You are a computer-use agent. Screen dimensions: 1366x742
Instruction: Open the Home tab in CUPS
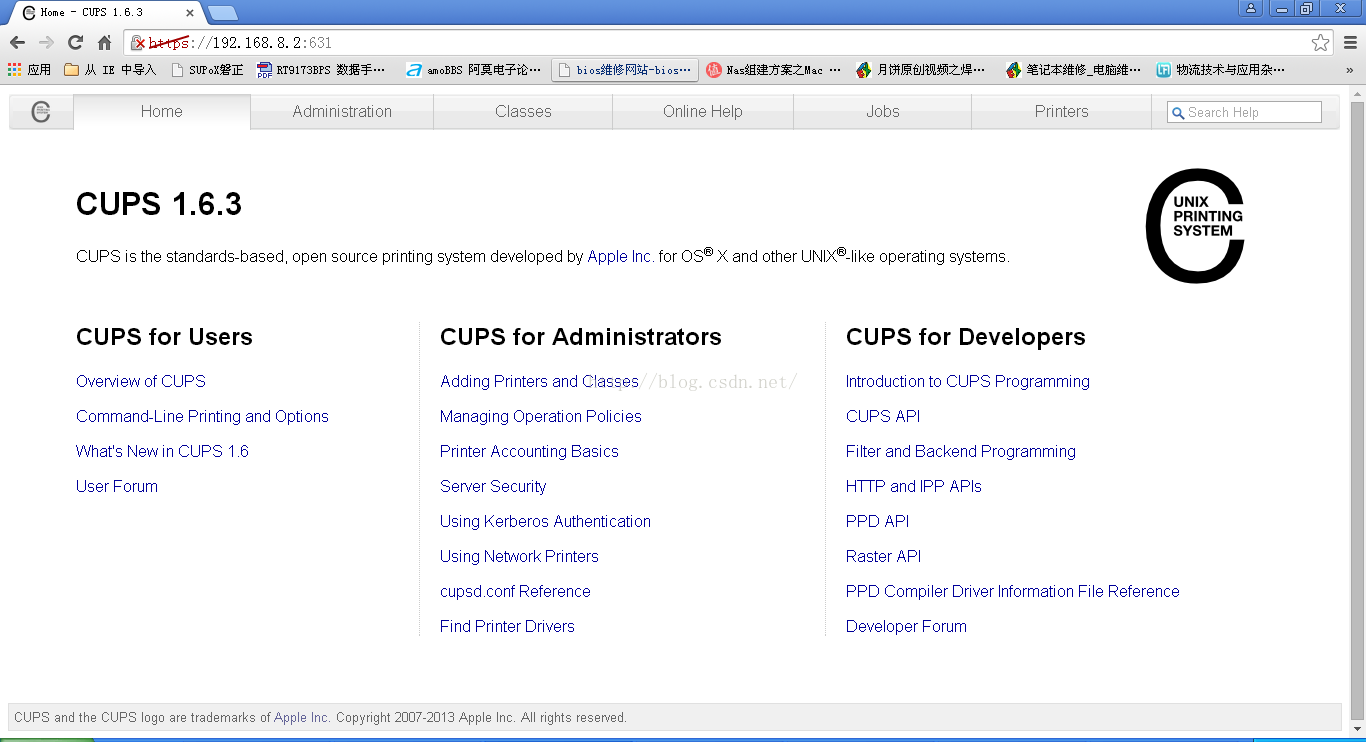(162, 112)
